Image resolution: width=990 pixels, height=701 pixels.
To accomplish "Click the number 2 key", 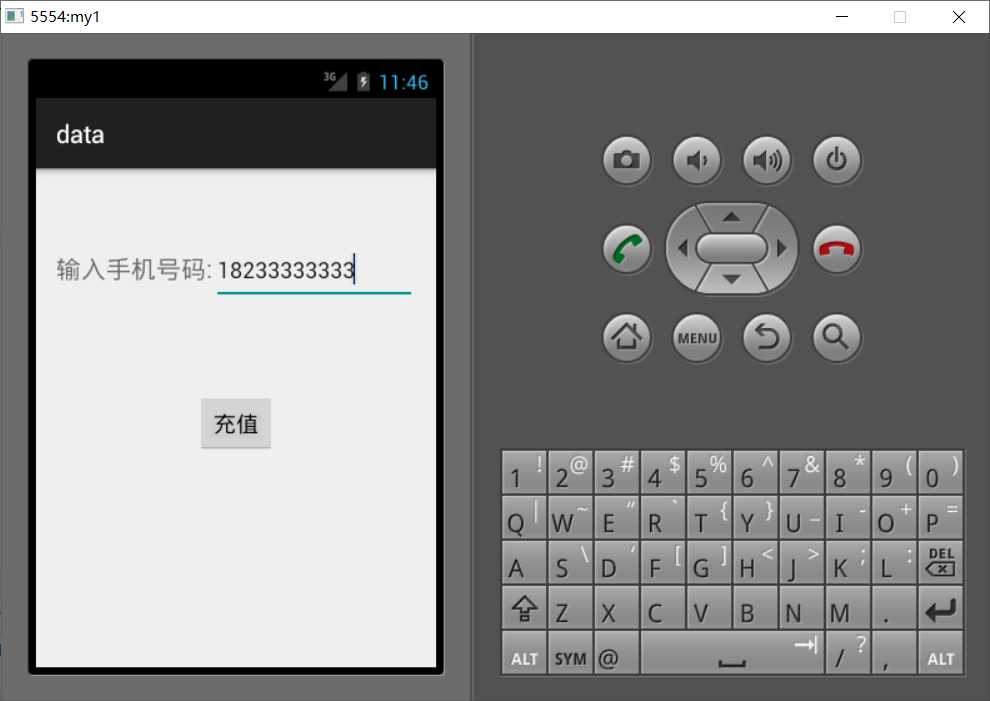I will click(x=570, y=472).
